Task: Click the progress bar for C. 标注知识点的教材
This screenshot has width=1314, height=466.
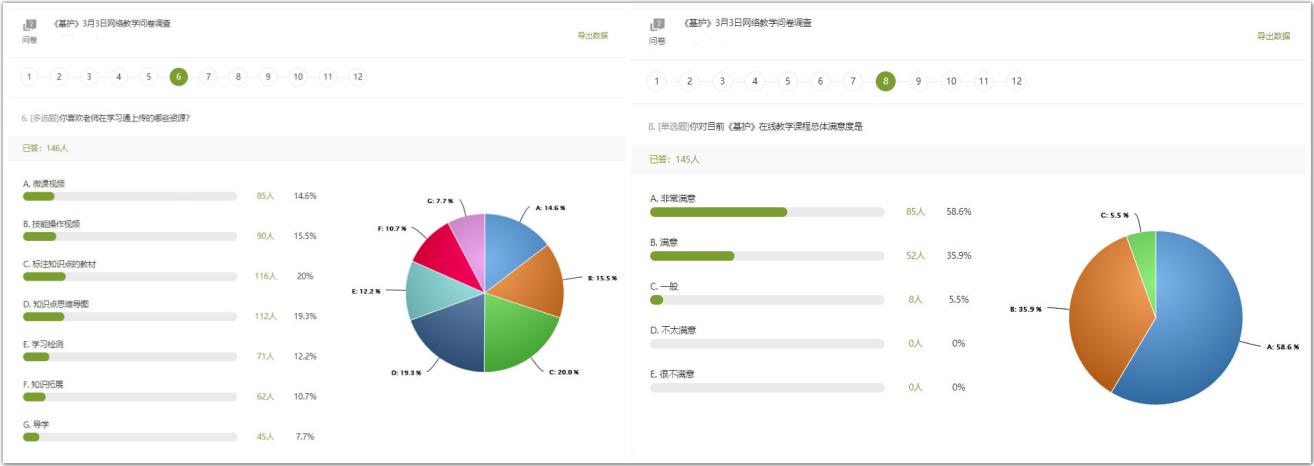Action: 130,276
